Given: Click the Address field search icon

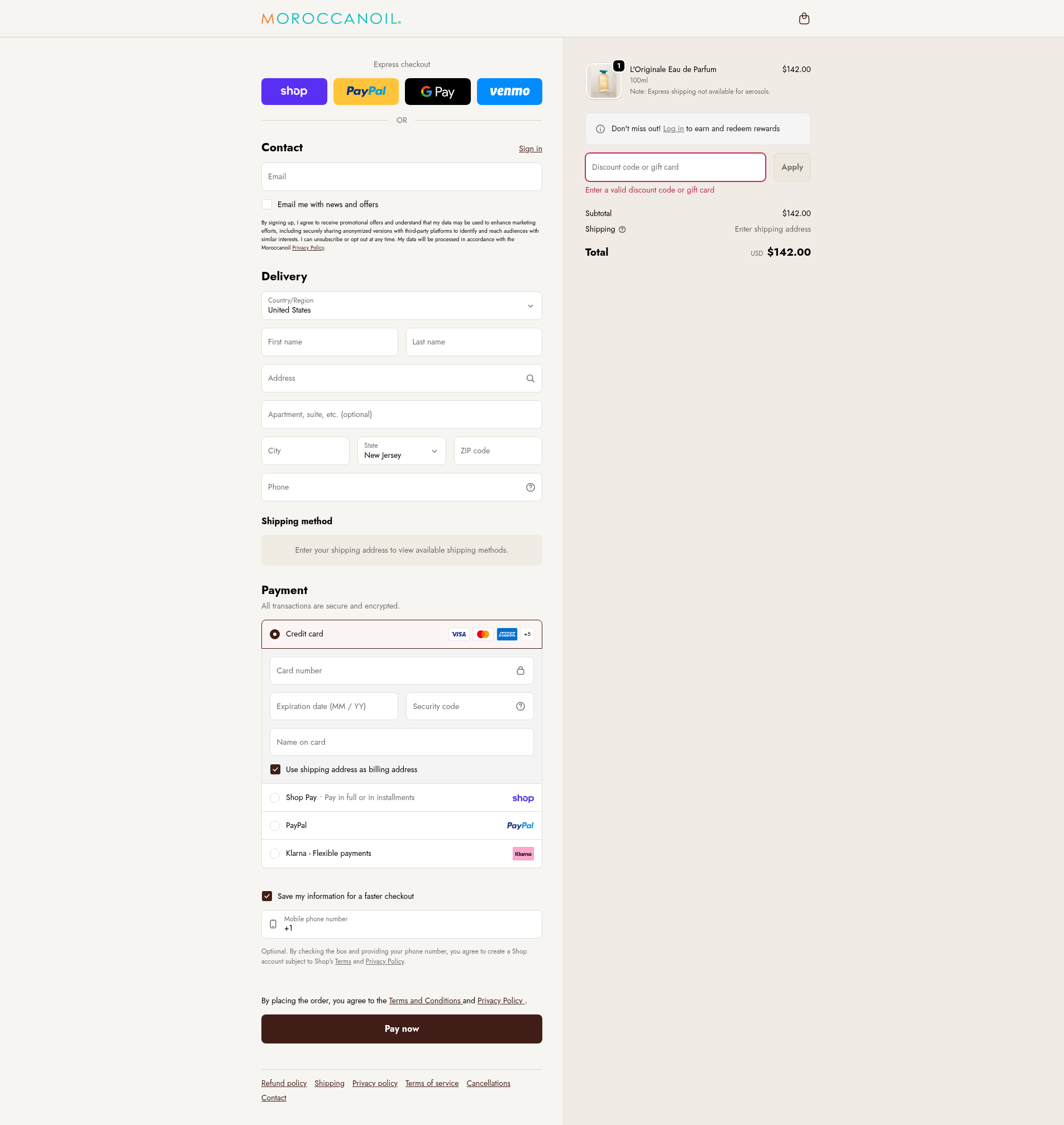Looking at the screenshot, I should click(530, 378).
